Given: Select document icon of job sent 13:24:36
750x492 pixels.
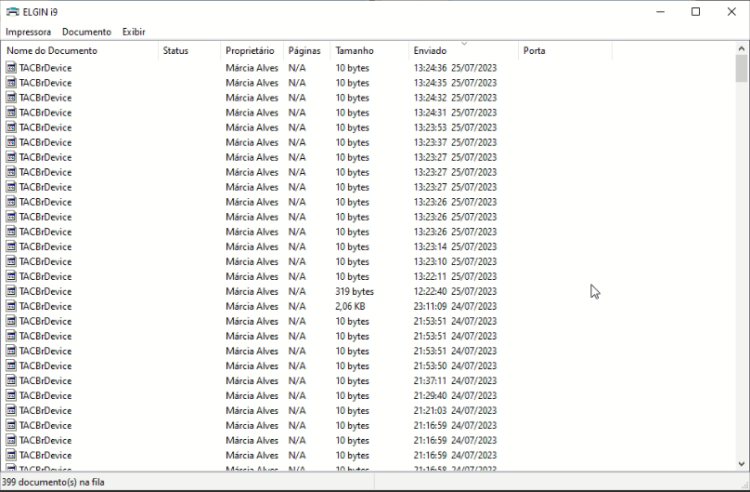Looking at the screenshot, I should 11,68.
